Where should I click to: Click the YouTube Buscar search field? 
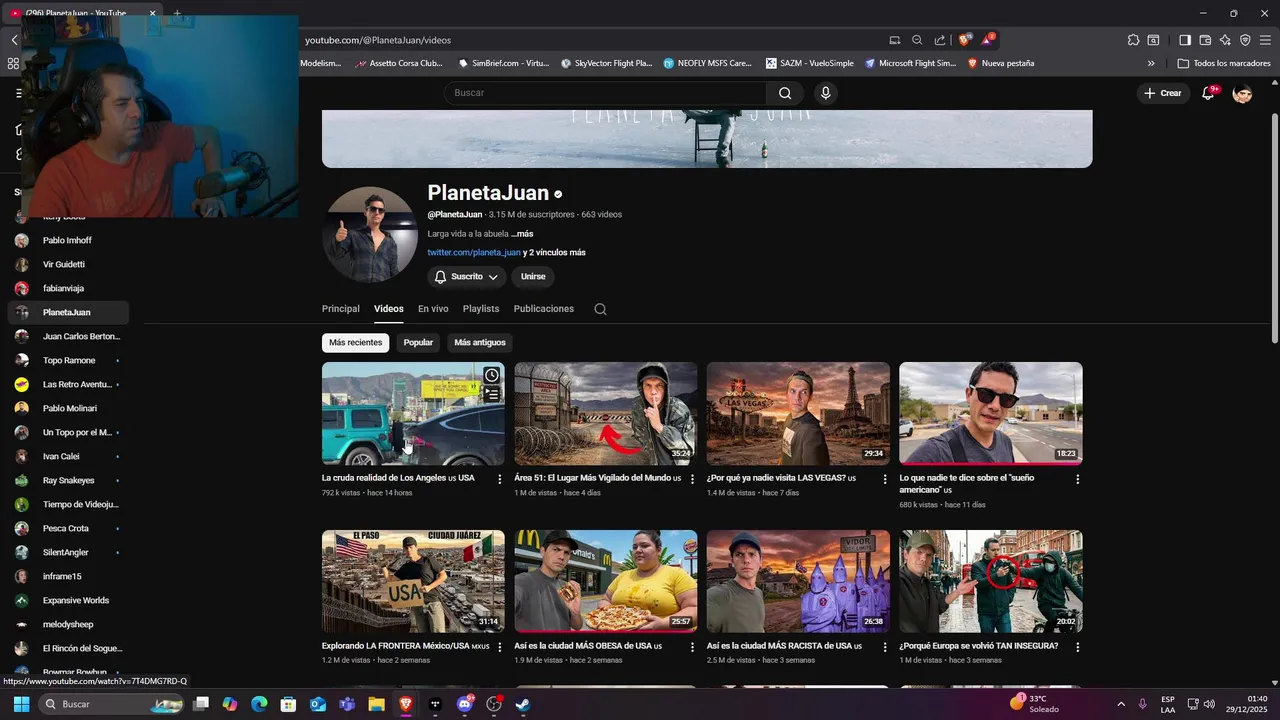pyautogui.click(x=605, y=93)
